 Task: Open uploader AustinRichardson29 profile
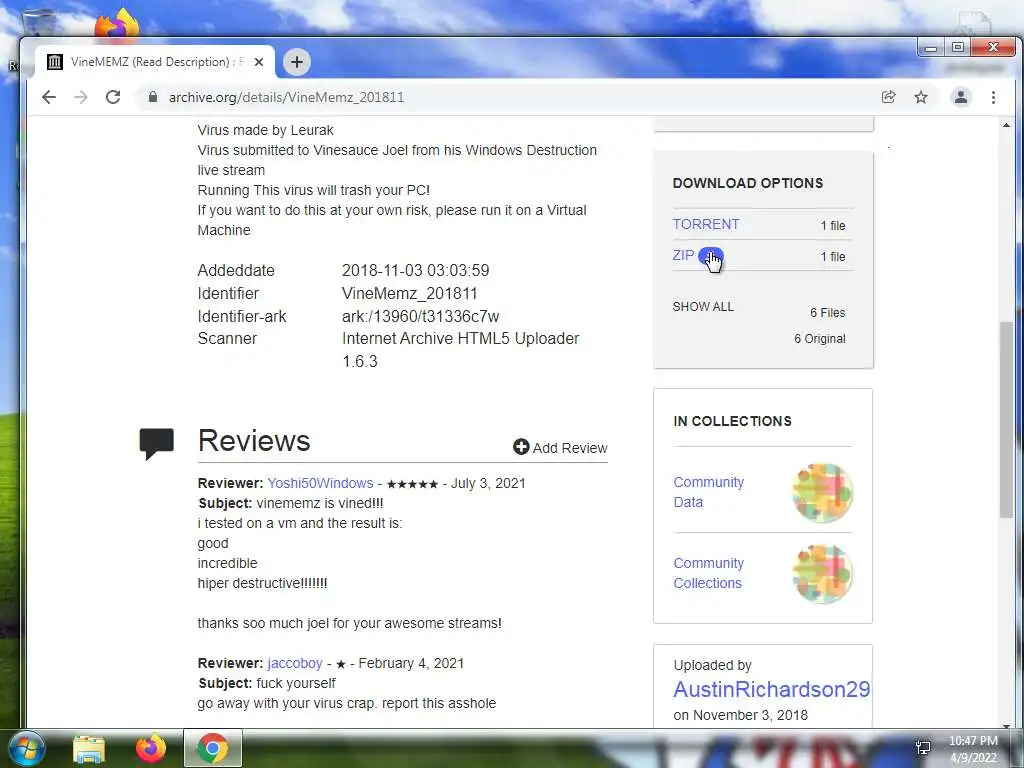(x=772, y=690)
